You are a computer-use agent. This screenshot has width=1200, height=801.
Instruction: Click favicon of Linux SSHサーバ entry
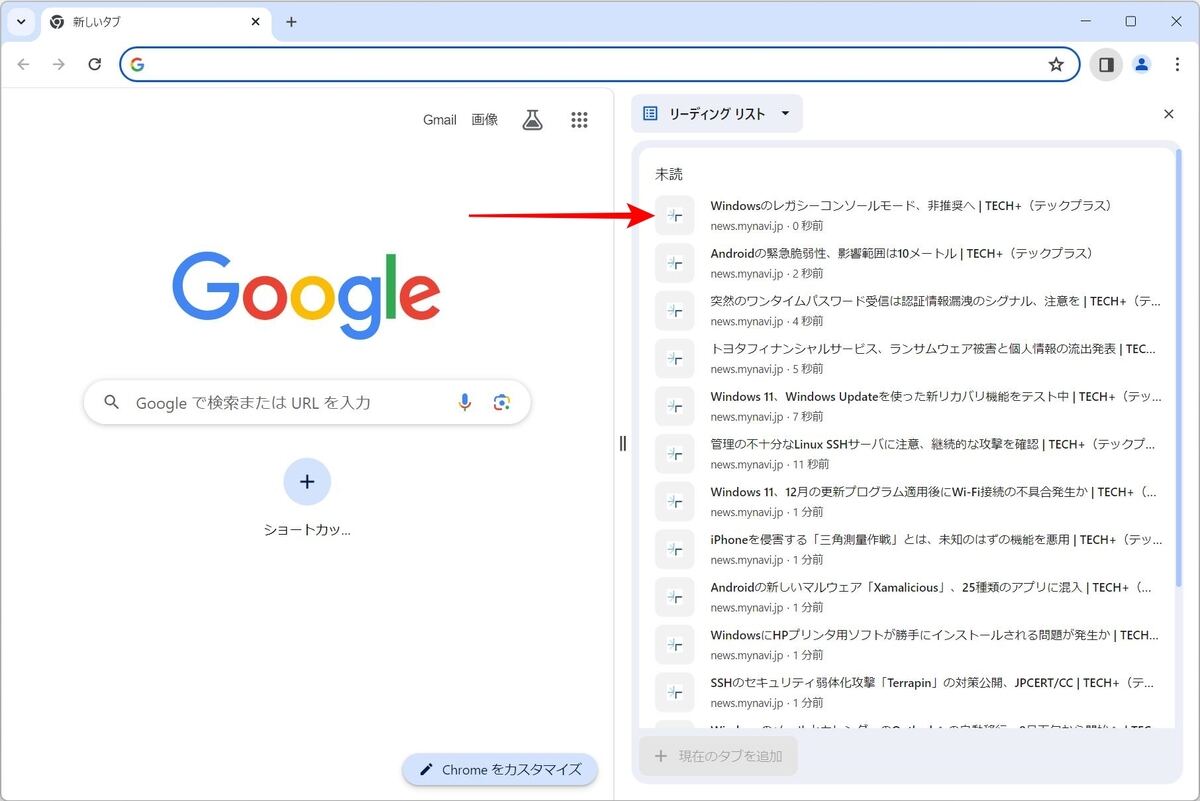pos(675,454)
